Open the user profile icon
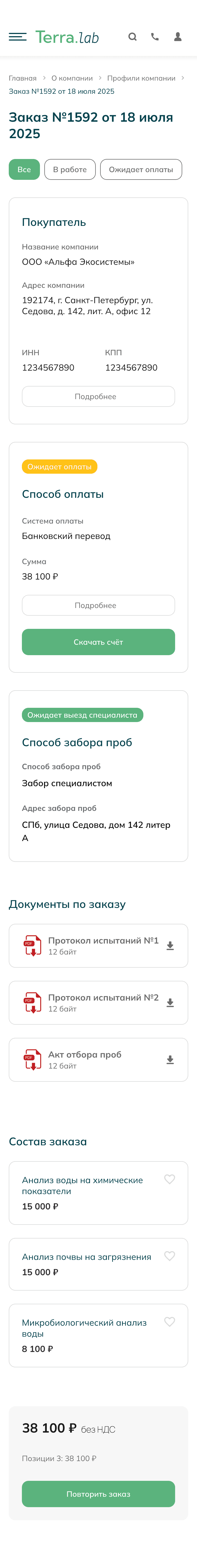 click(x=178, y=37)
